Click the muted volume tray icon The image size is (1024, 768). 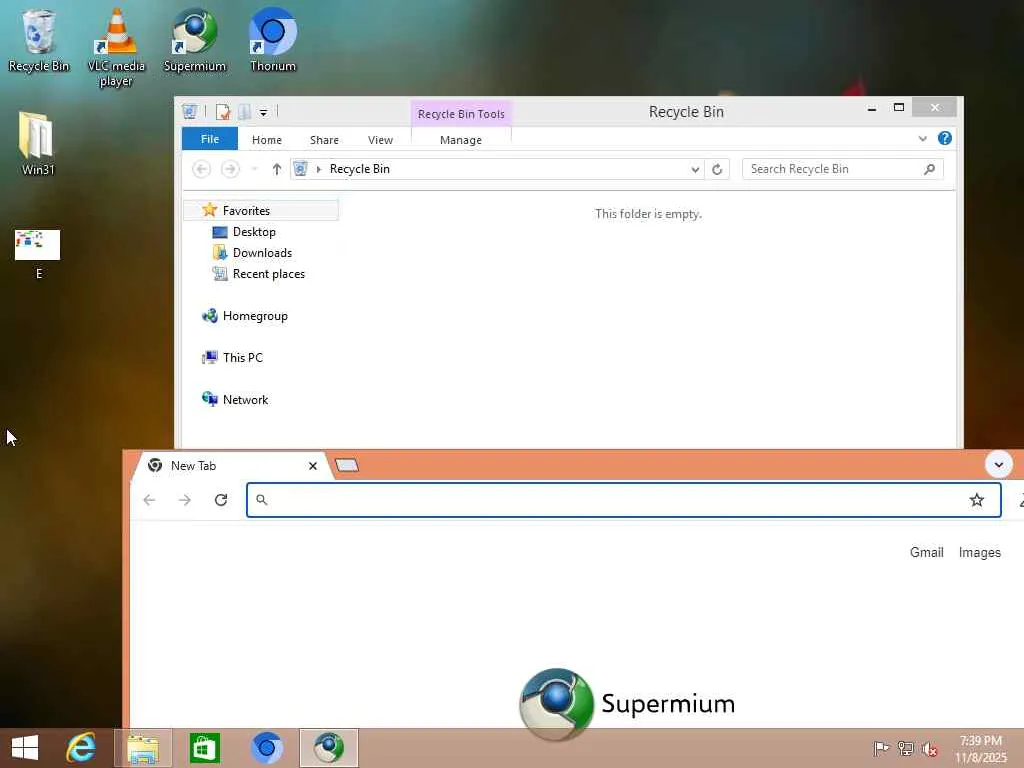coord(930,749)
